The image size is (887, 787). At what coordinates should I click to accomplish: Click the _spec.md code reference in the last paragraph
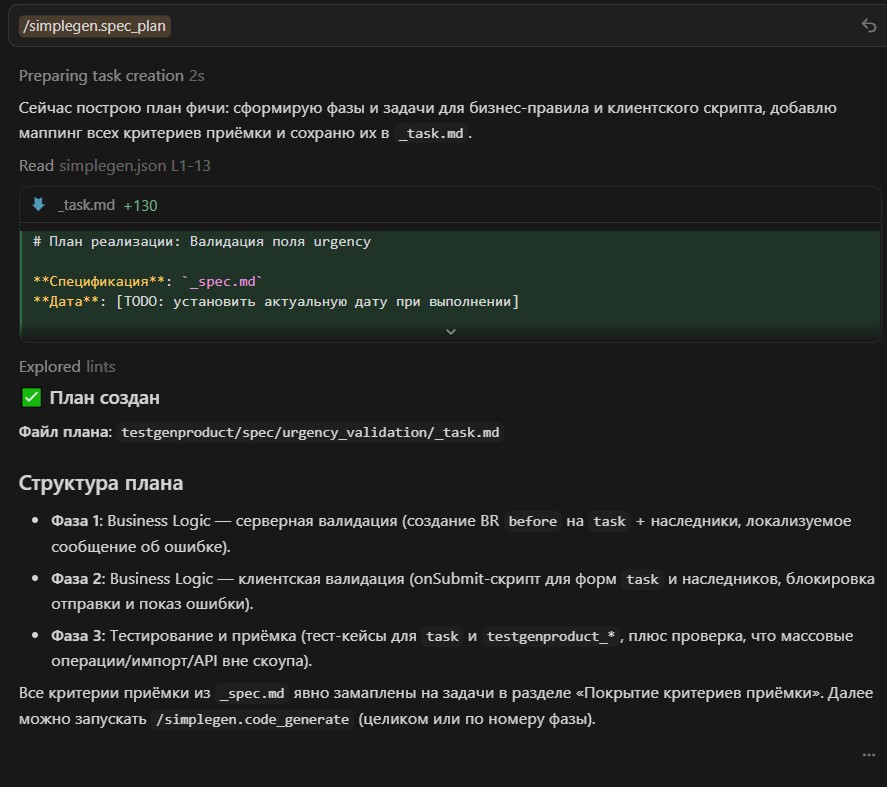(x=252, y=693)
